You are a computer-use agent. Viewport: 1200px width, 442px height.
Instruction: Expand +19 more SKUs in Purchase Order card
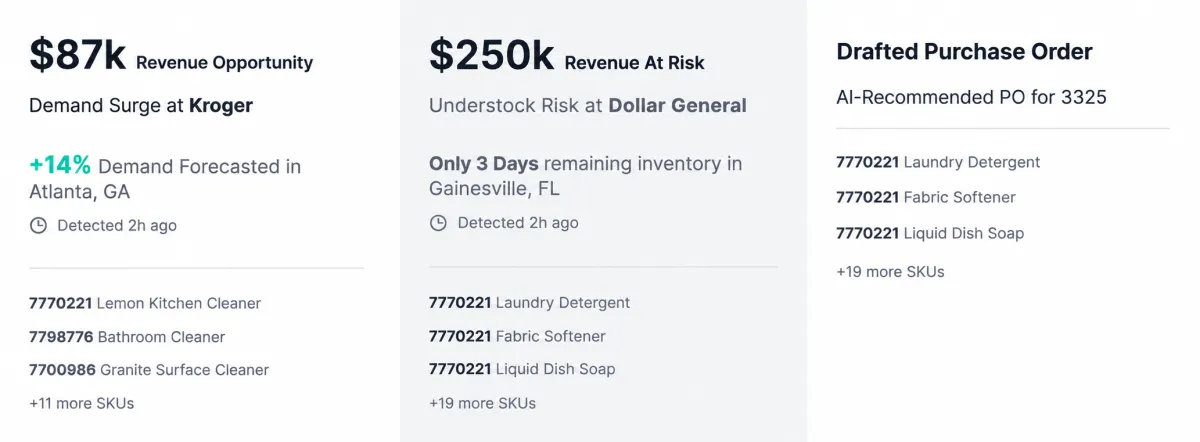(x=890, y=272)
